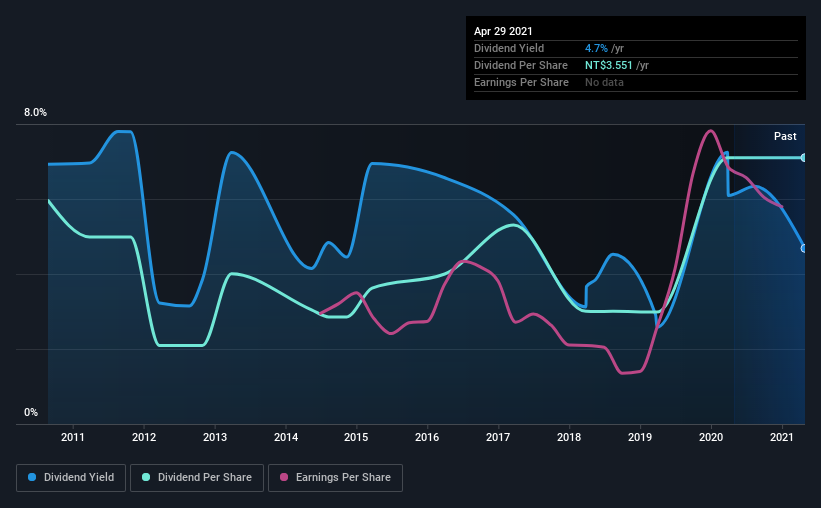Click the 'Apr 29 2021' tooltip date
The height and width of the screenshot is (508, 821).
coord(503,31)
